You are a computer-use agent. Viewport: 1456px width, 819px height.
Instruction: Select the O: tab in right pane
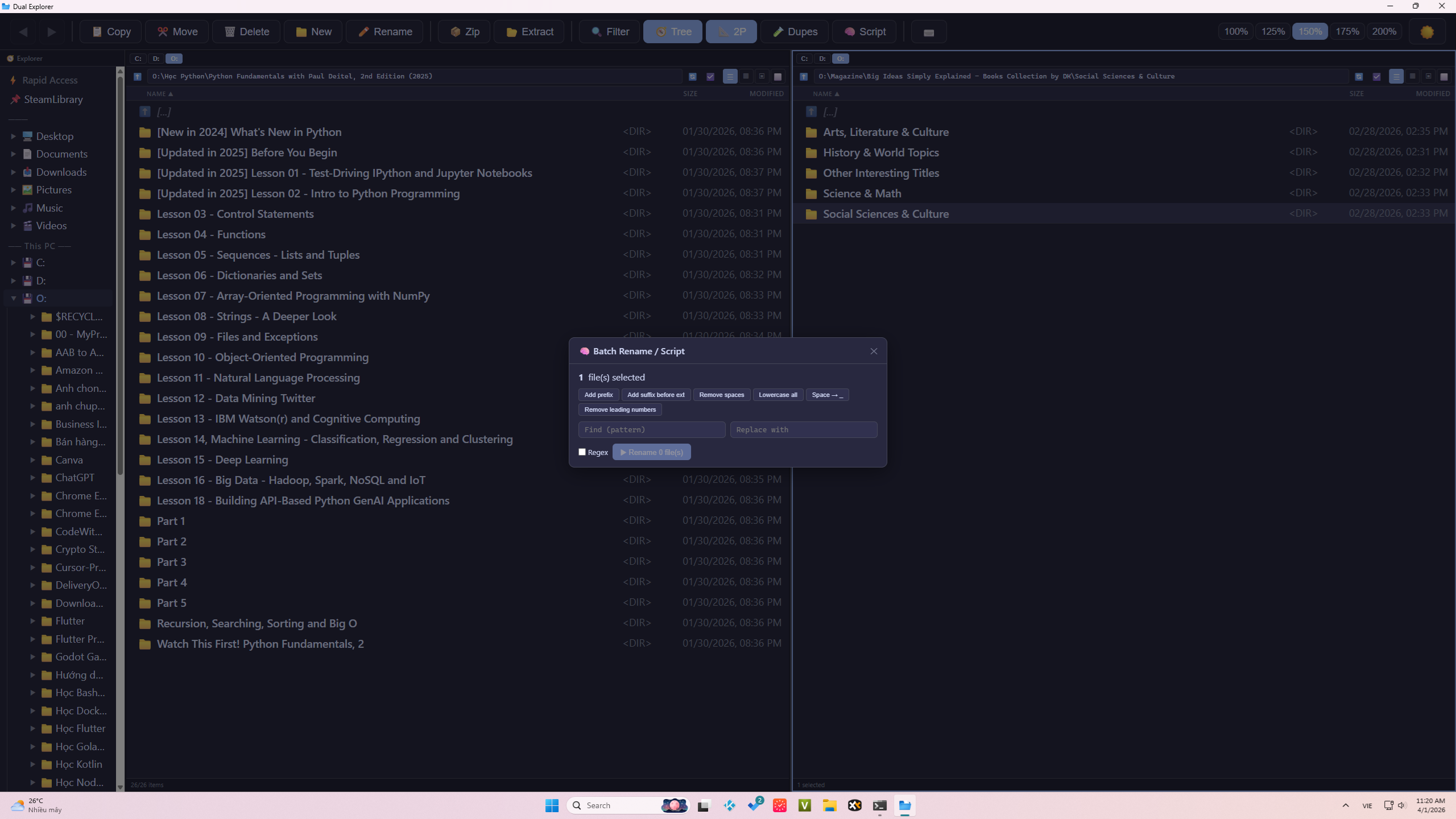pyautogui.click(x=841, y=59)
